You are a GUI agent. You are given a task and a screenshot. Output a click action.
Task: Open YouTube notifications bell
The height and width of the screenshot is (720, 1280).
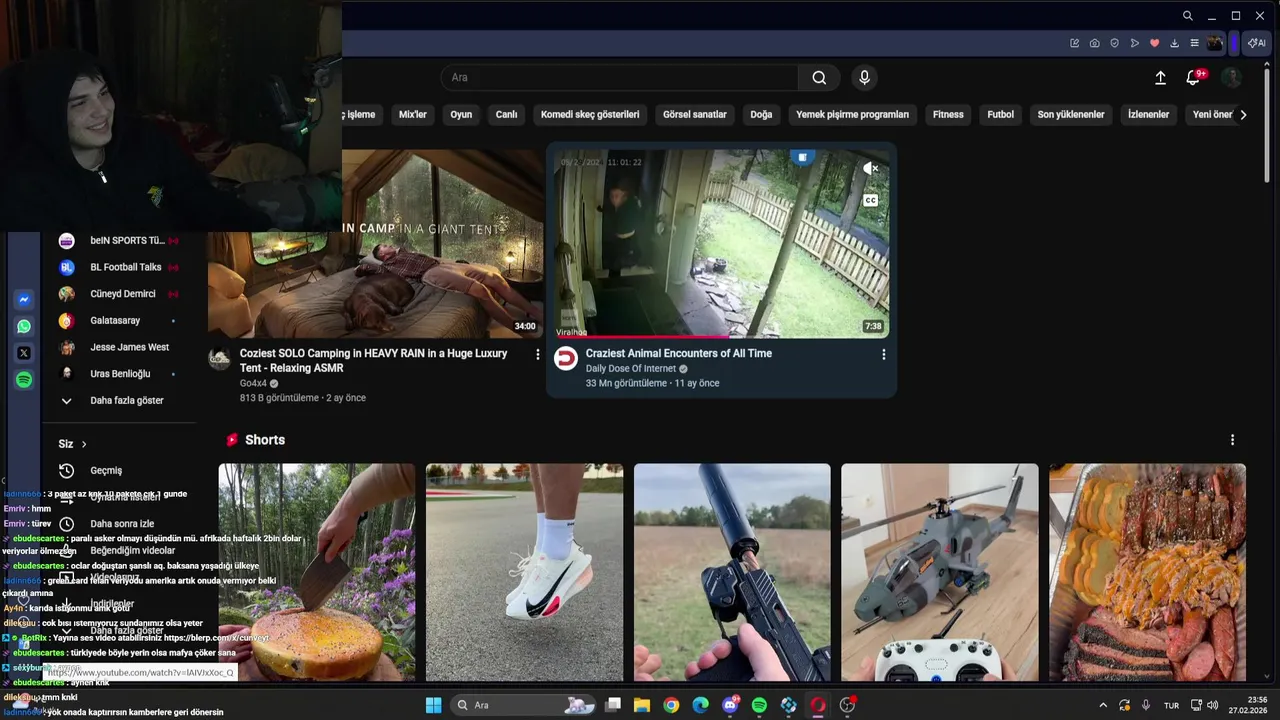(1194, 78)
